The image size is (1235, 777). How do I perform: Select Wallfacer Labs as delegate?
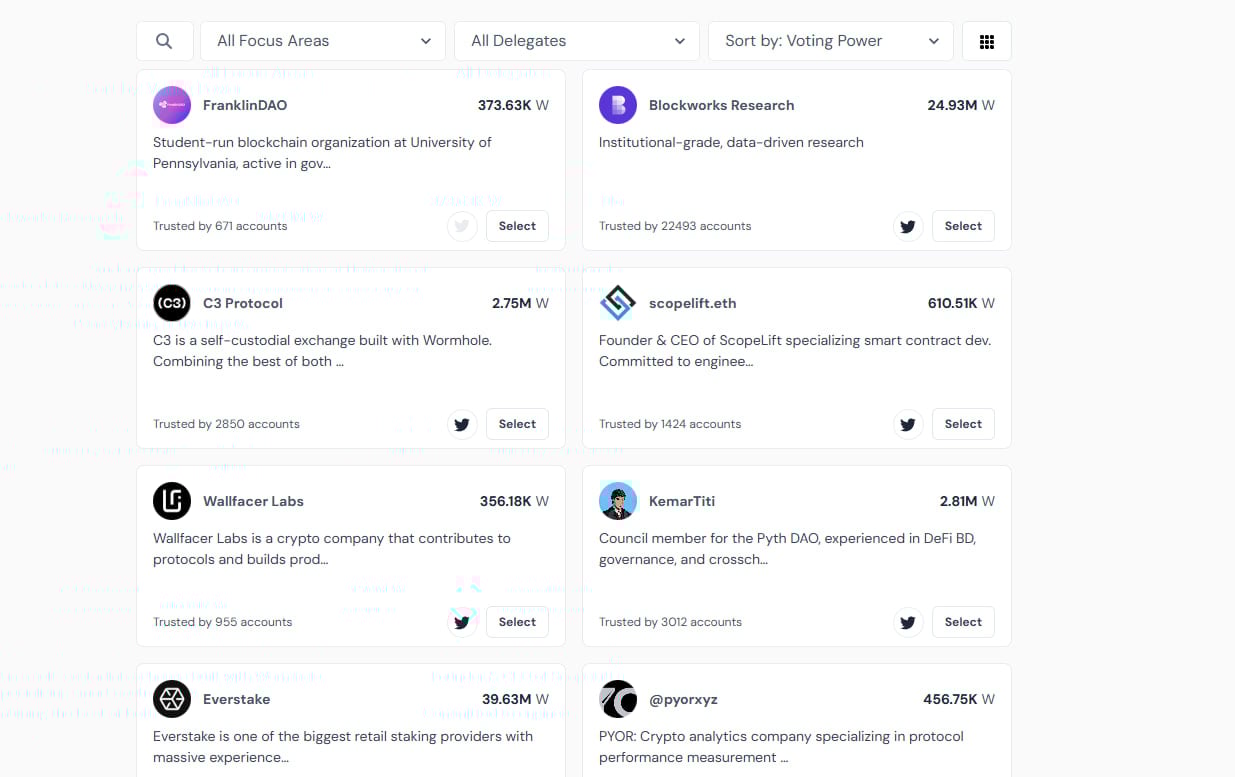click(517, 622)
